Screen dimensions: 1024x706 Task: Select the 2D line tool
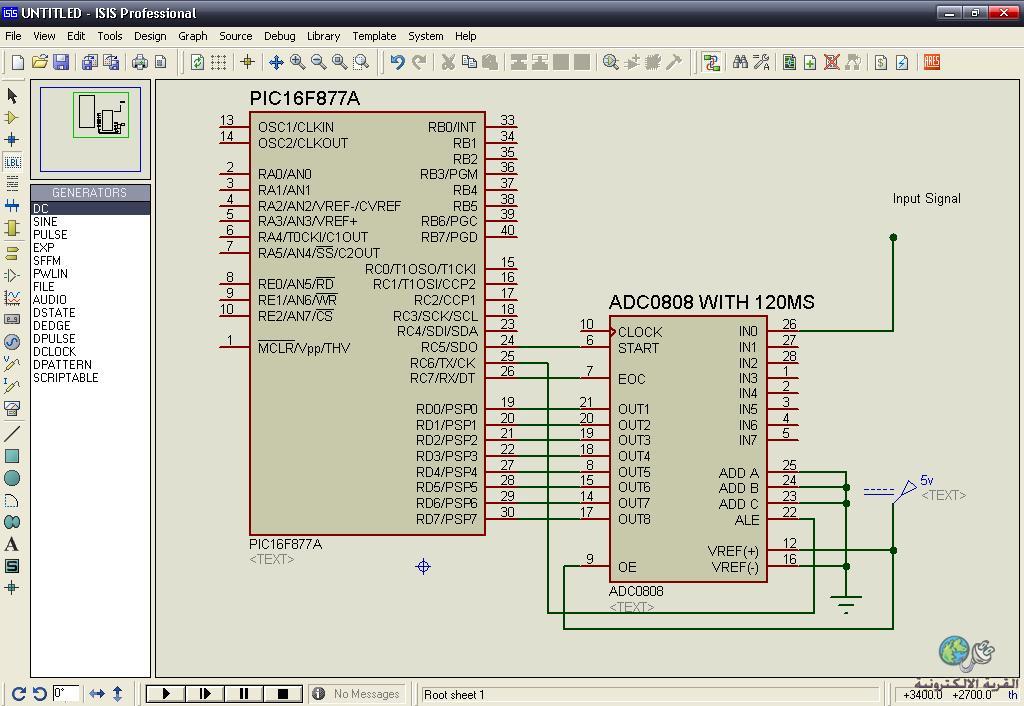click(12, 433)
